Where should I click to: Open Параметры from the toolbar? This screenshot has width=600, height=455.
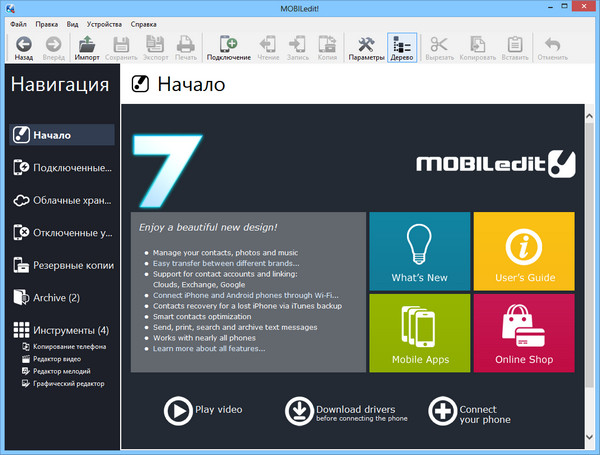[x=366, y=48]
